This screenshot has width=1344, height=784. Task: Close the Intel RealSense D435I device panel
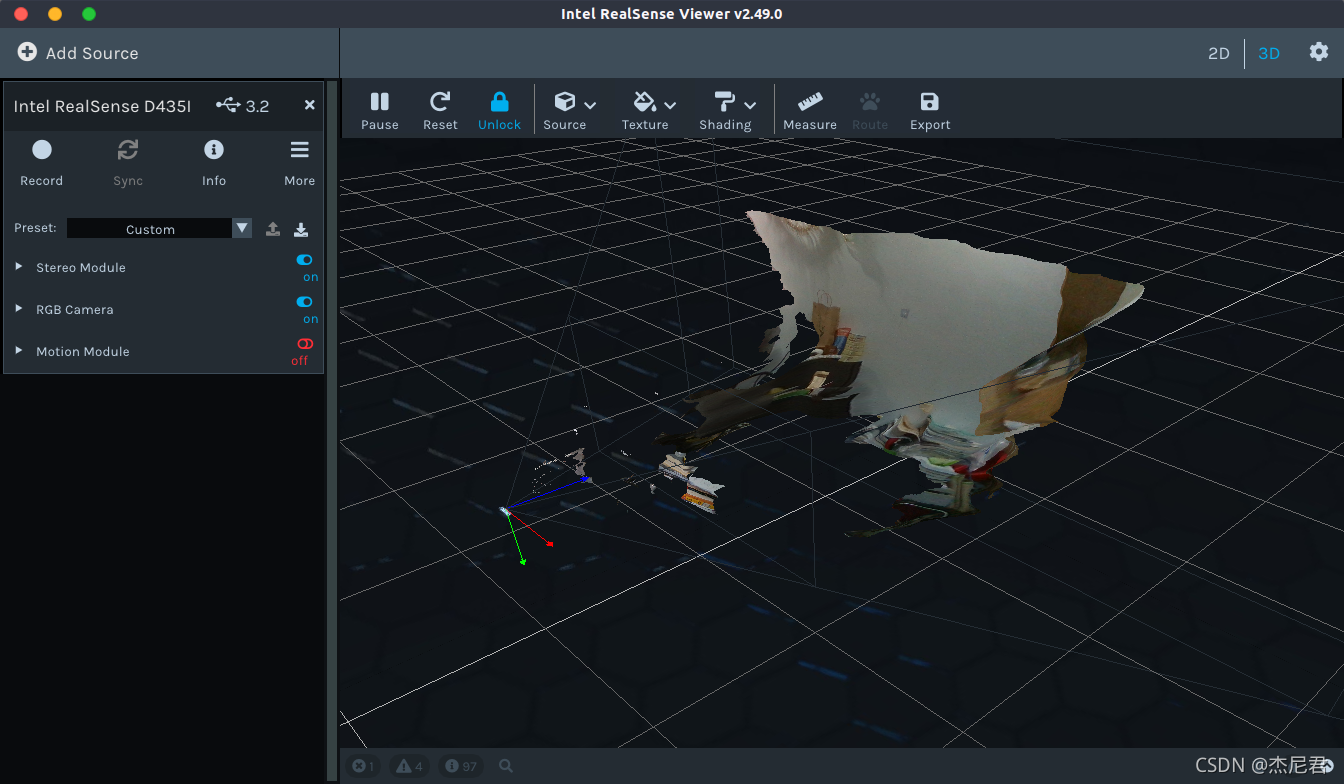click(310, 105)
